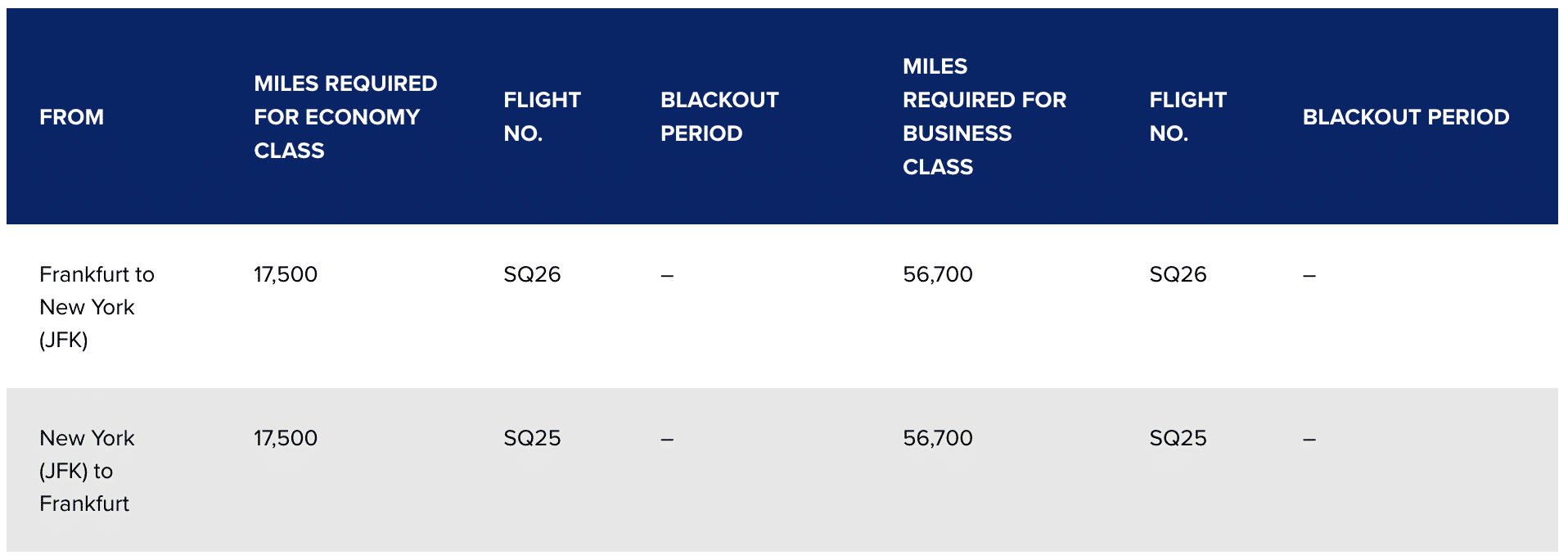Click the rightmost Blackout Period header
Image resolution: width=1568 pixels, height=560 pixels.
[1405, 117]
